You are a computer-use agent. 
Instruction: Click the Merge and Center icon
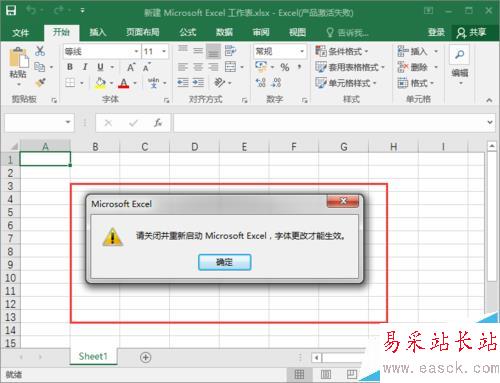click(x=230, y=67)
